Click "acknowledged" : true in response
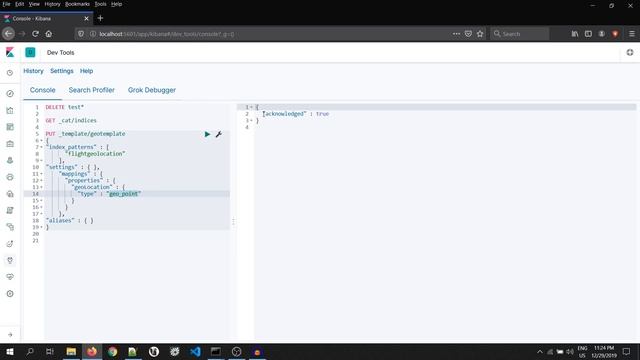This screenshot has width=640, height=360. (296, 114)
